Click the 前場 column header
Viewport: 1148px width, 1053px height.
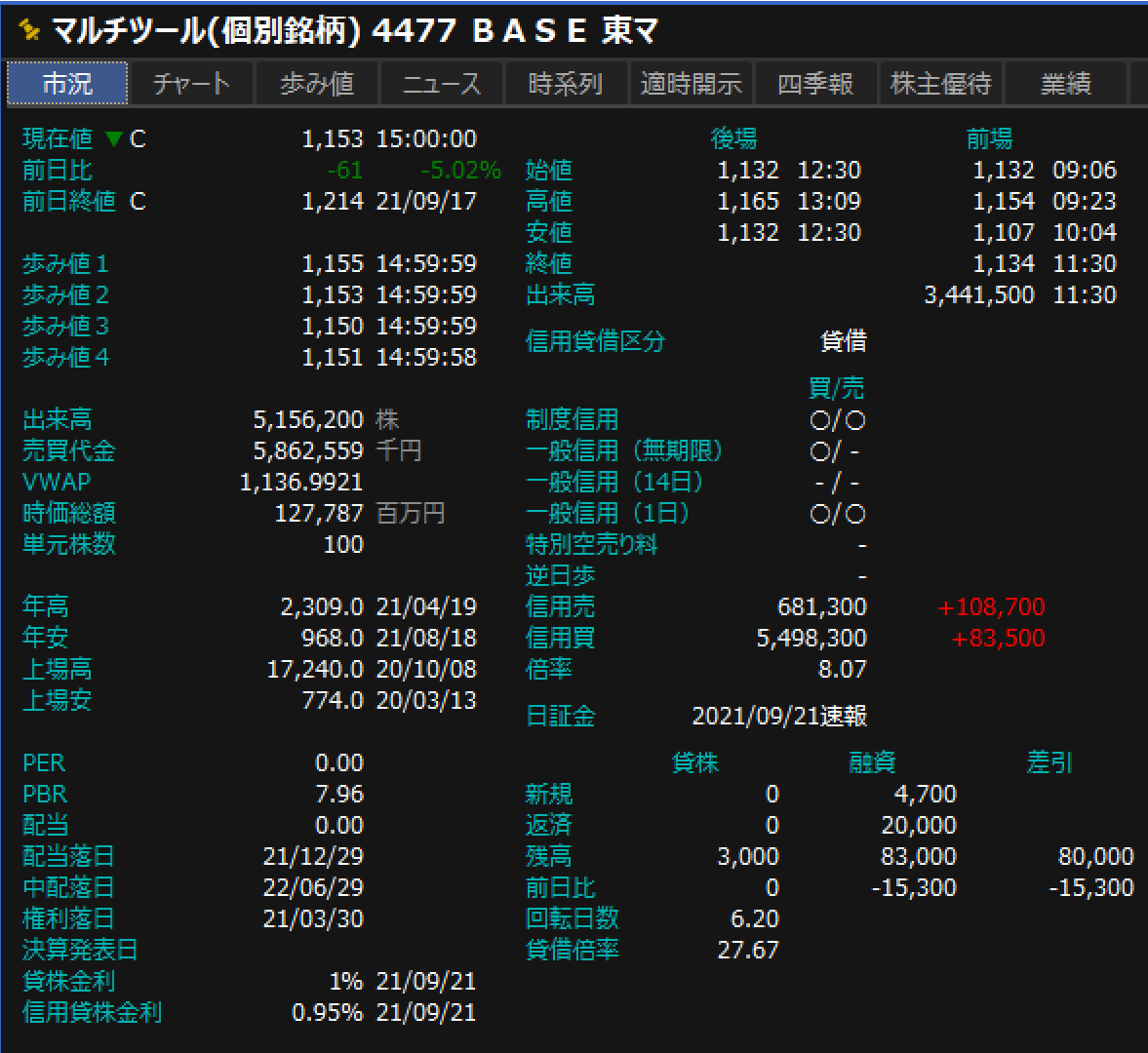[x=989, y=138]
